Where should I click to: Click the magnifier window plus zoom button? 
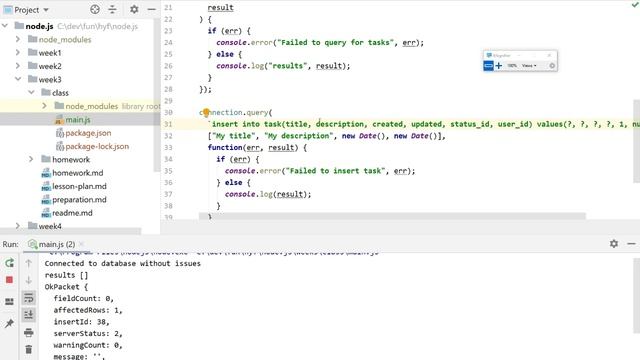tap(498, 65)
